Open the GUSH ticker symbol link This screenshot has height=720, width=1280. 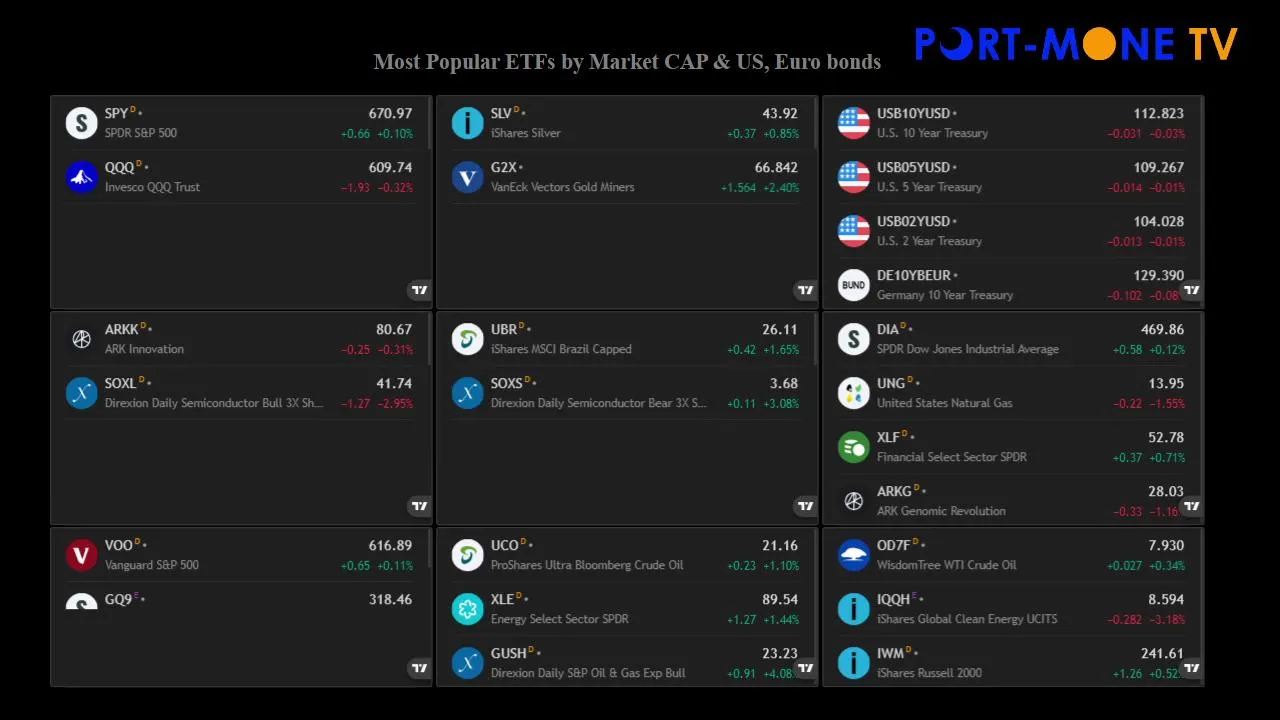508,653
